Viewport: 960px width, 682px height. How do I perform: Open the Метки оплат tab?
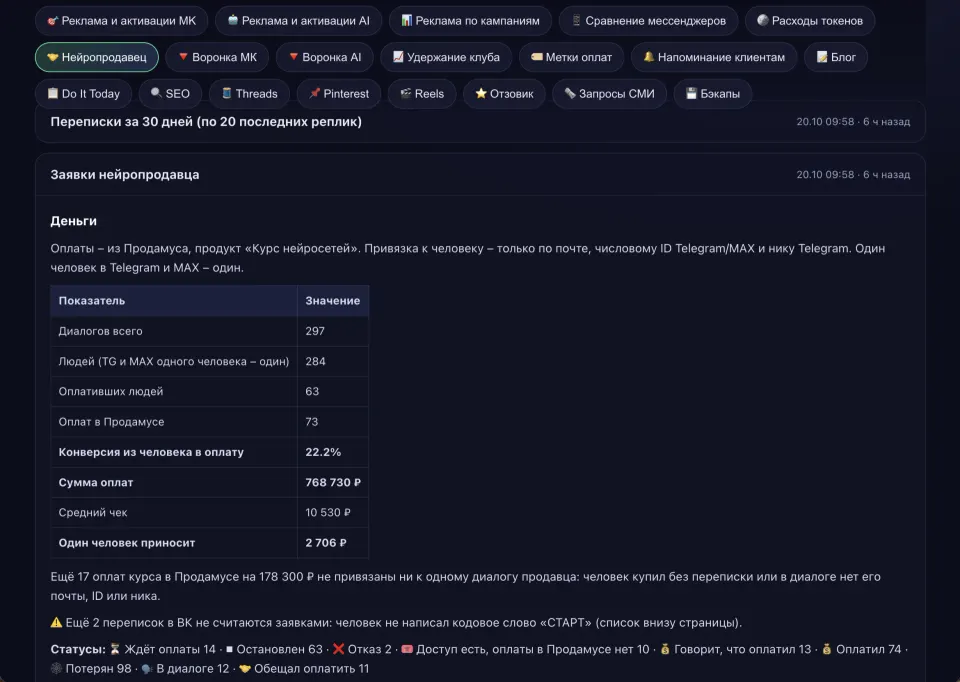point(571,58)
